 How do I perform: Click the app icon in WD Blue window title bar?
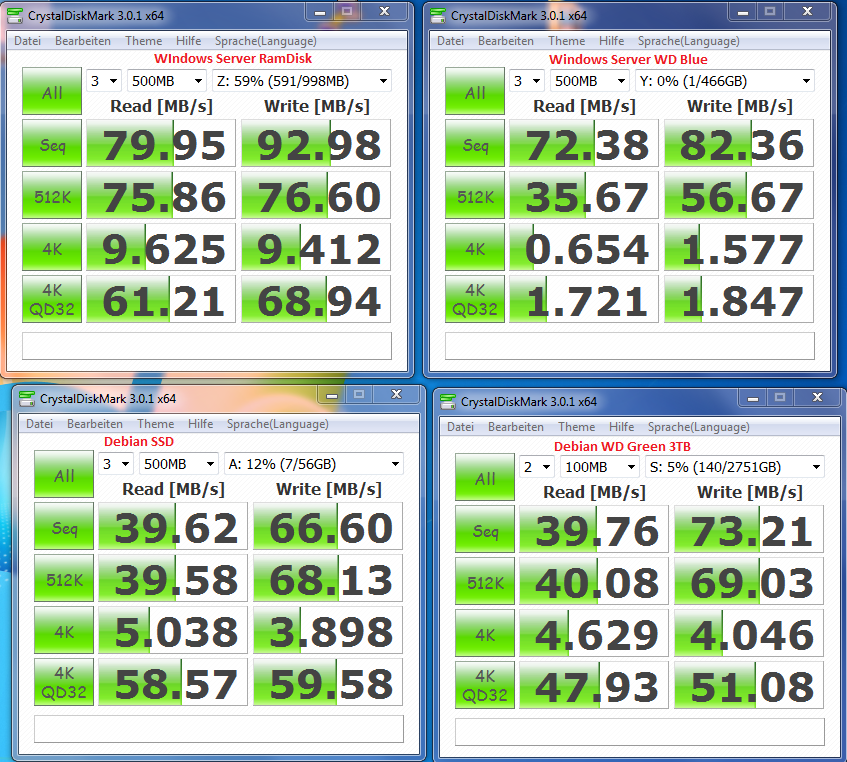point(438,16)
